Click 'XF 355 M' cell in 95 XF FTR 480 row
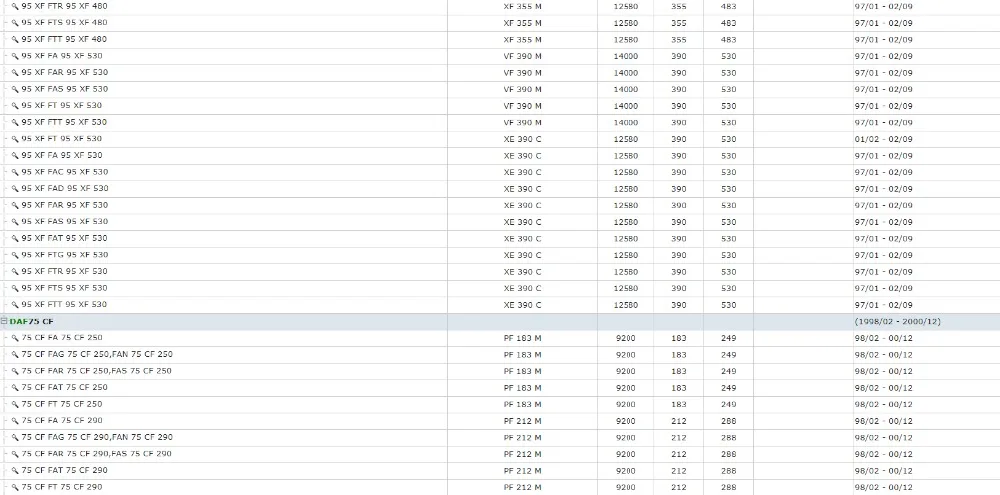Image resolution: width=1000 pixels, height=495 pixels. click(522, 6)
